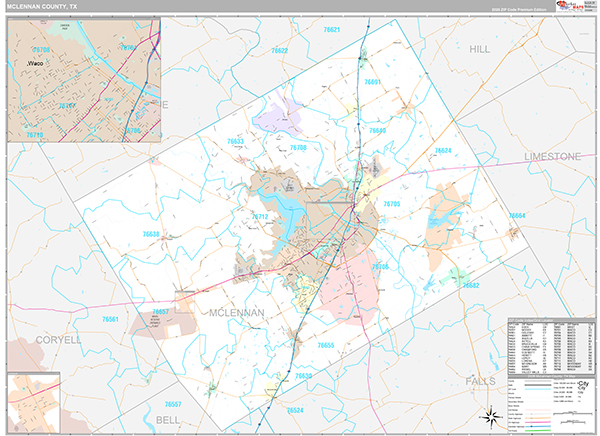The height and width of the screenshot is (436, 600).
Task: Click ZIP 76708 in the Waco inset
Action: pos(41,50)
